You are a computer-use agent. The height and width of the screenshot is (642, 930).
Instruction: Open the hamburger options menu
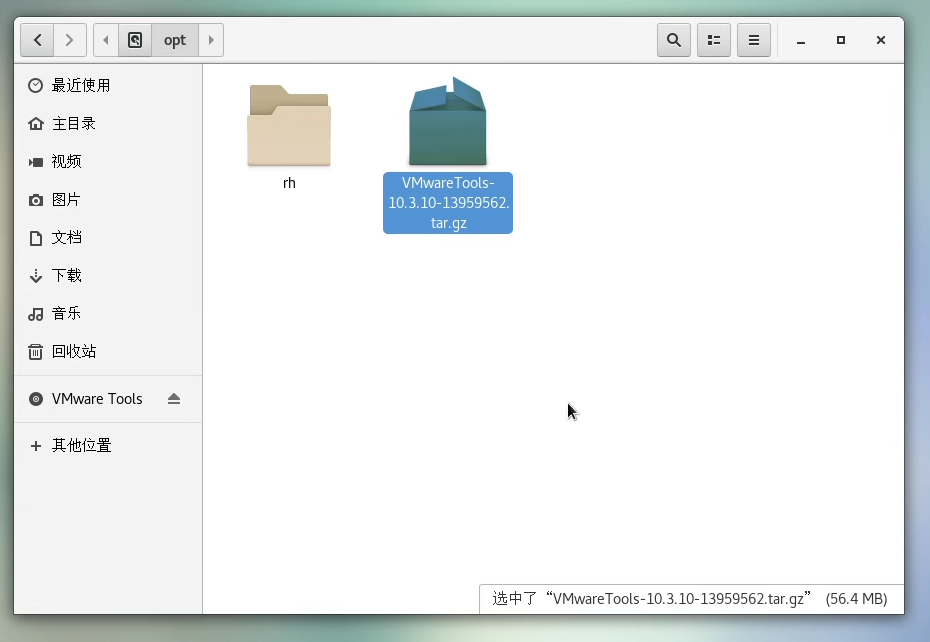754,40
